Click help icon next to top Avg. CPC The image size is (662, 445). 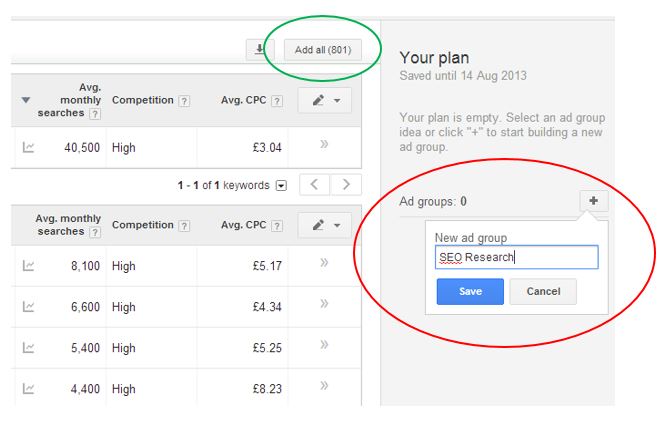pos(276,101)
